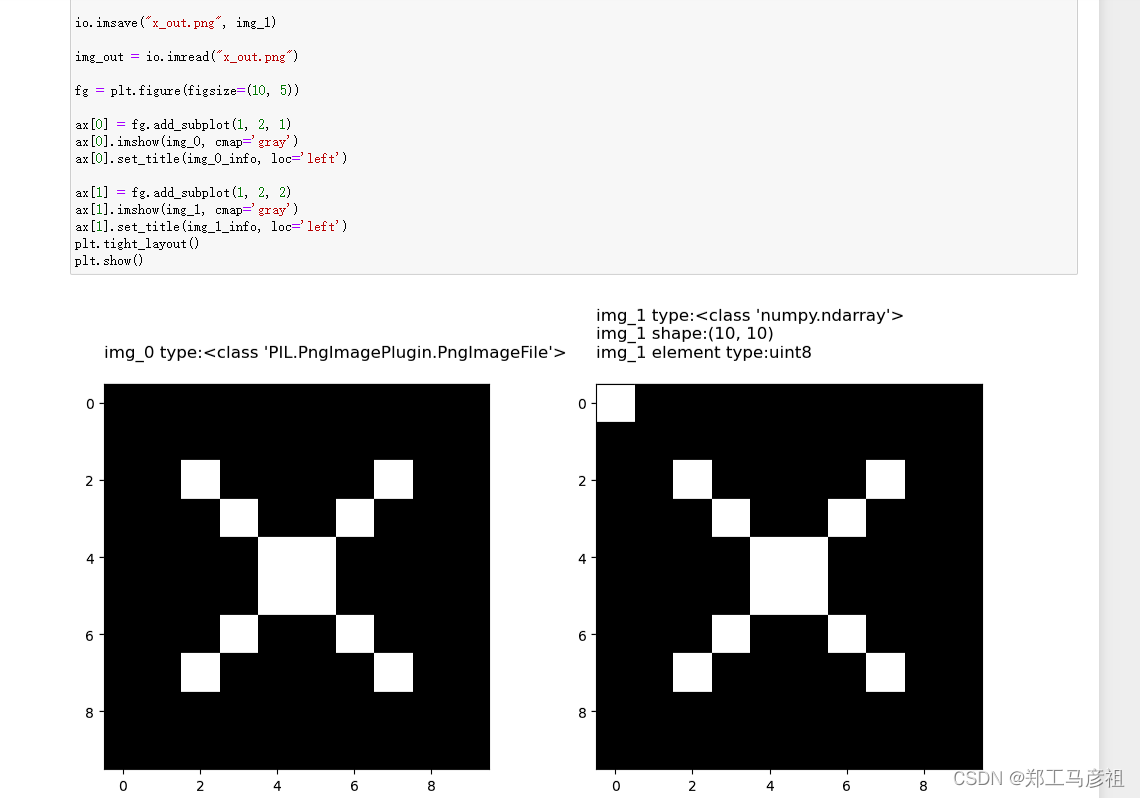Viewport: 1140px width, 798px height.
Task: Click the plt.show() line
Action: (x=109, y=260)
